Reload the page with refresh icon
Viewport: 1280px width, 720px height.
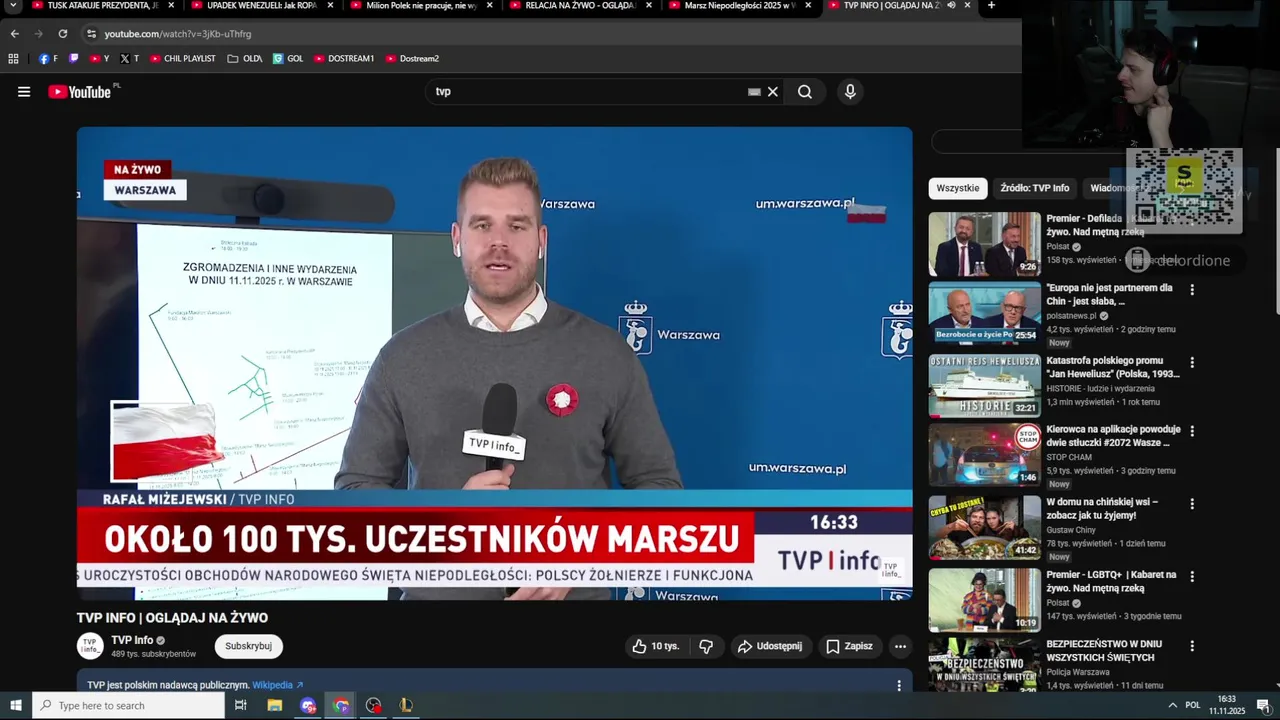click(x=62, y=34)
